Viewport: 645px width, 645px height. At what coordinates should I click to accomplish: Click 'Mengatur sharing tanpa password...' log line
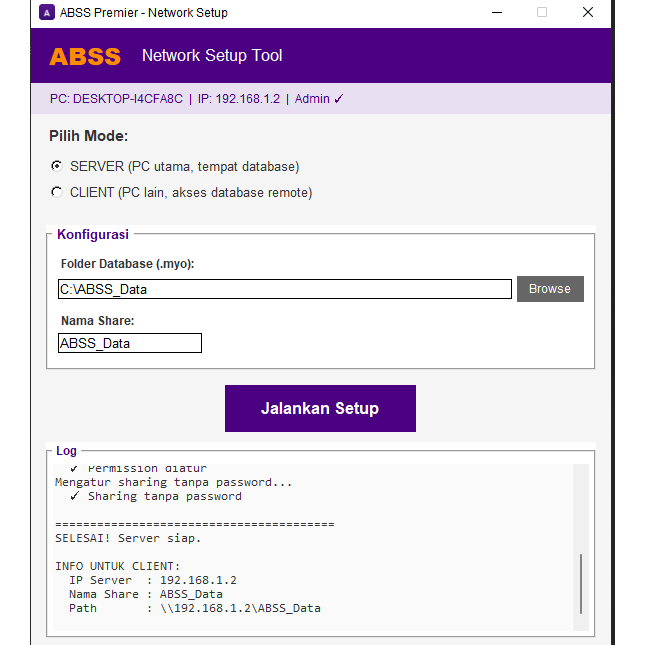tap(173, 482)
